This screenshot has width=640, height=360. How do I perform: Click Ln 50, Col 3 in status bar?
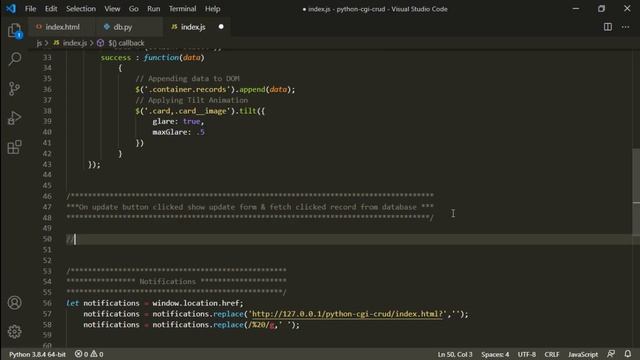pos(455,354)
